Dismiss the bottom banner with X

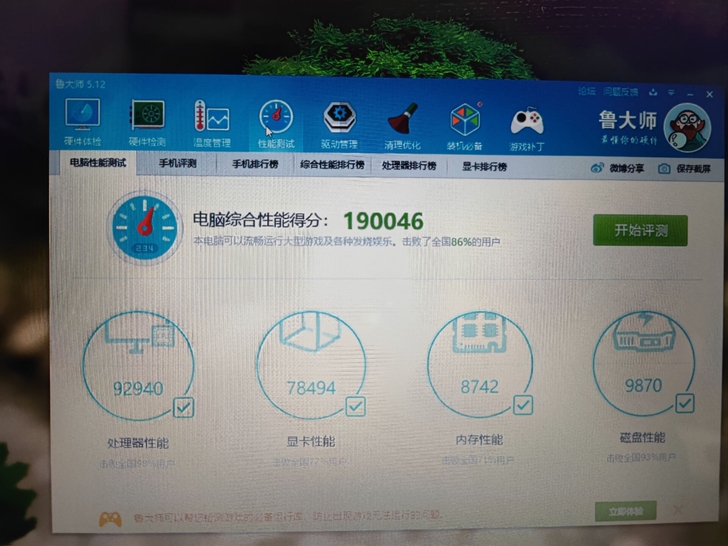click(x=677, y=511)
